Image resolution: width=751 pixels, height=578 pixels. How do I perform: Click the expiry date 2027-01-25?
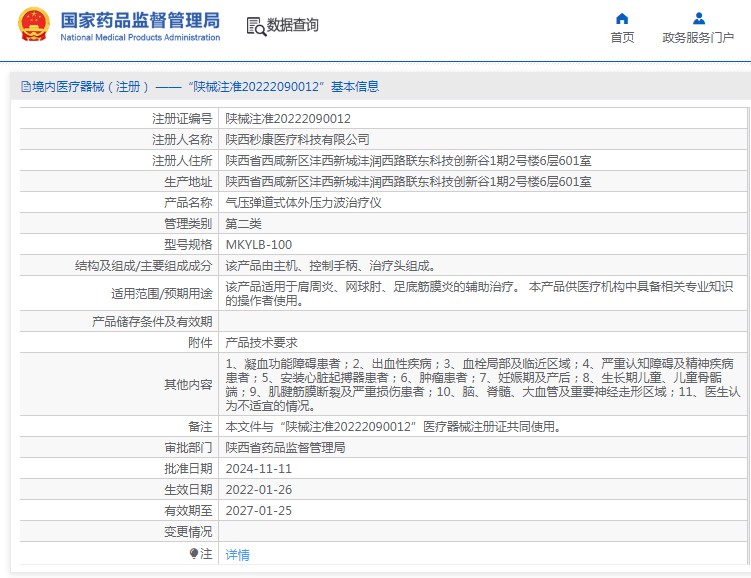coord(258,510)
